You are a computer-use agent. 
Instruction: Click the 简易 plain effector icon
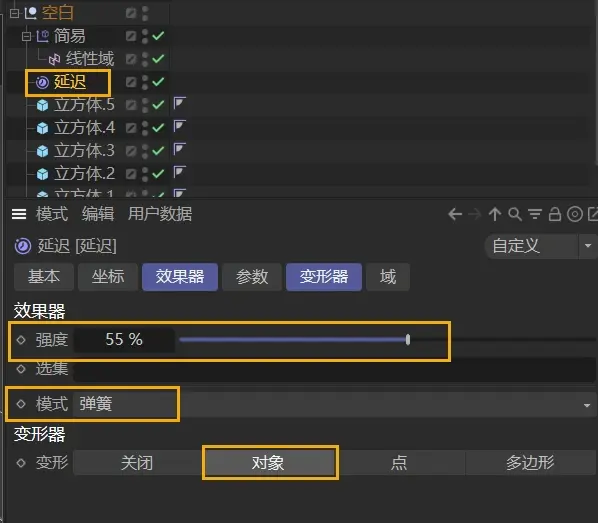[42, 36]
